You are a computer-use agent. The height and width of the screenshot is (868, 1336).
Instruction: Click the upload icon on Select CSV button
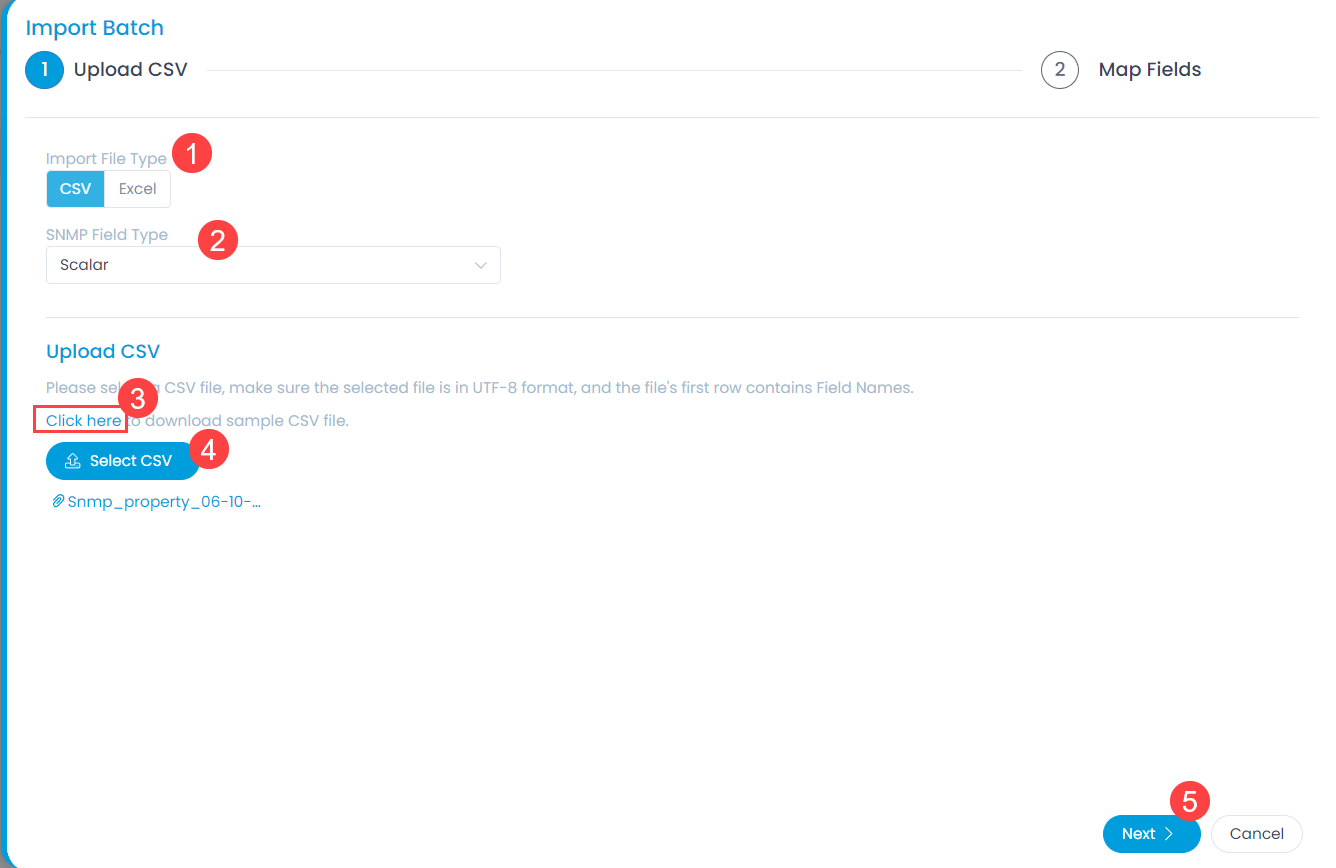click(72, 460)
